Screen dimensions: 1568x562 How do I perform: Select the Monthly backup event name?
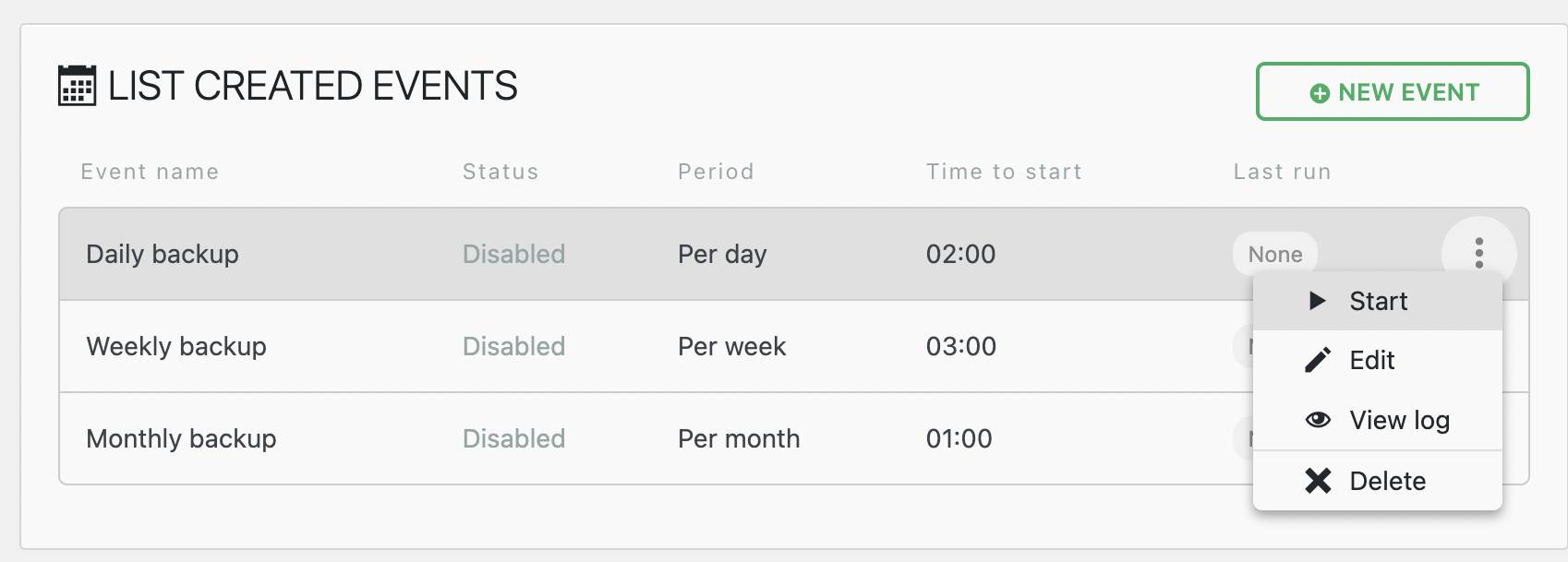pyautogui.click(x=181, y=438)
